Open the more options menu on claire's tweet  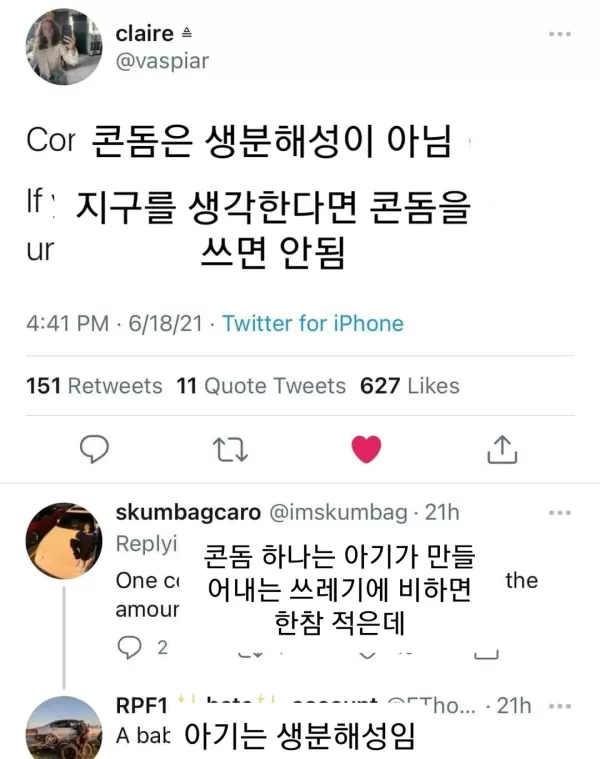559,34
